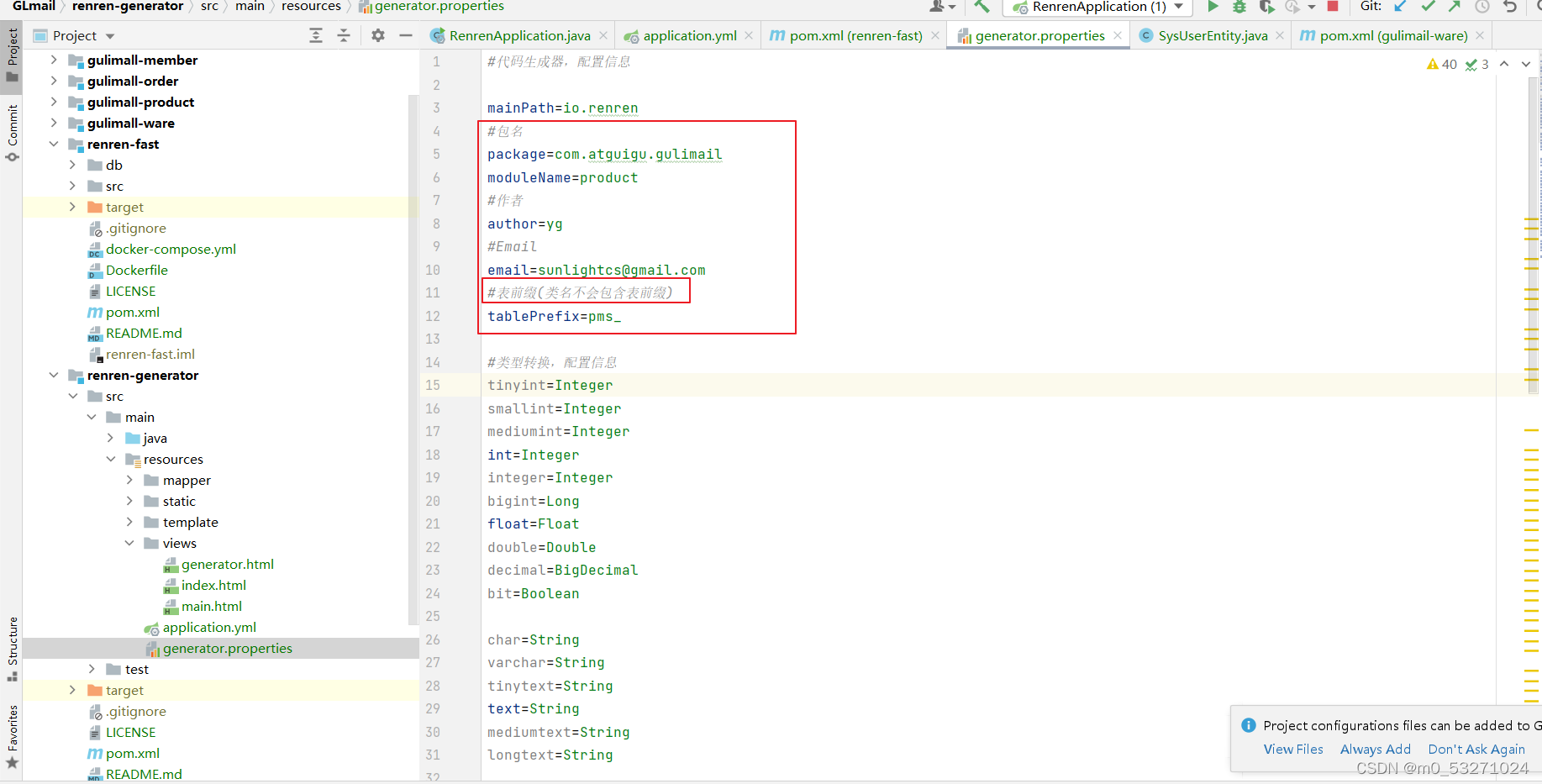
Task: Close the application.yml tab
Action: (749, 35)
